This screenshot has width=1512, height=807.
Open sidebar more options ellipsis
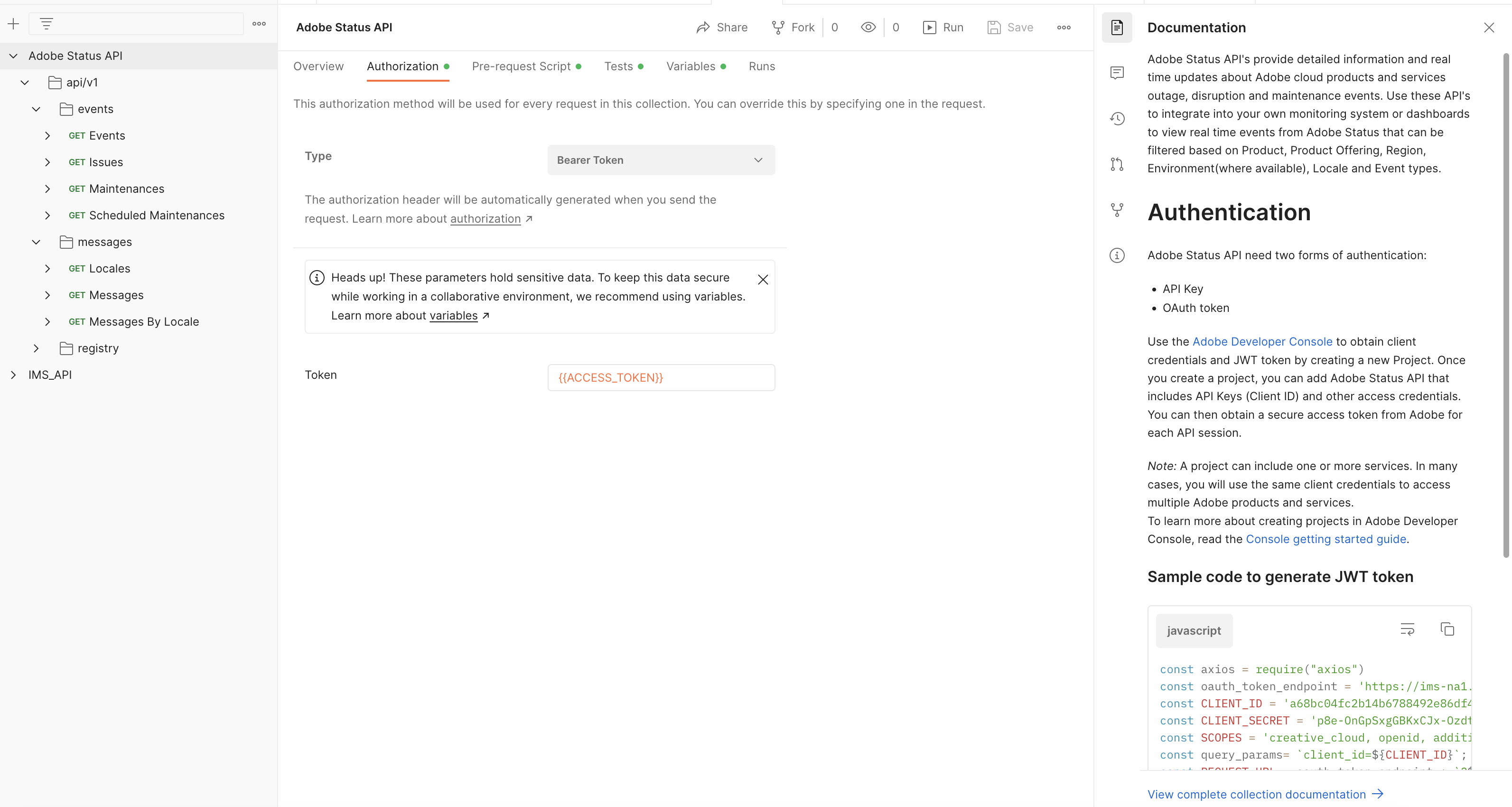pos(259,23)
